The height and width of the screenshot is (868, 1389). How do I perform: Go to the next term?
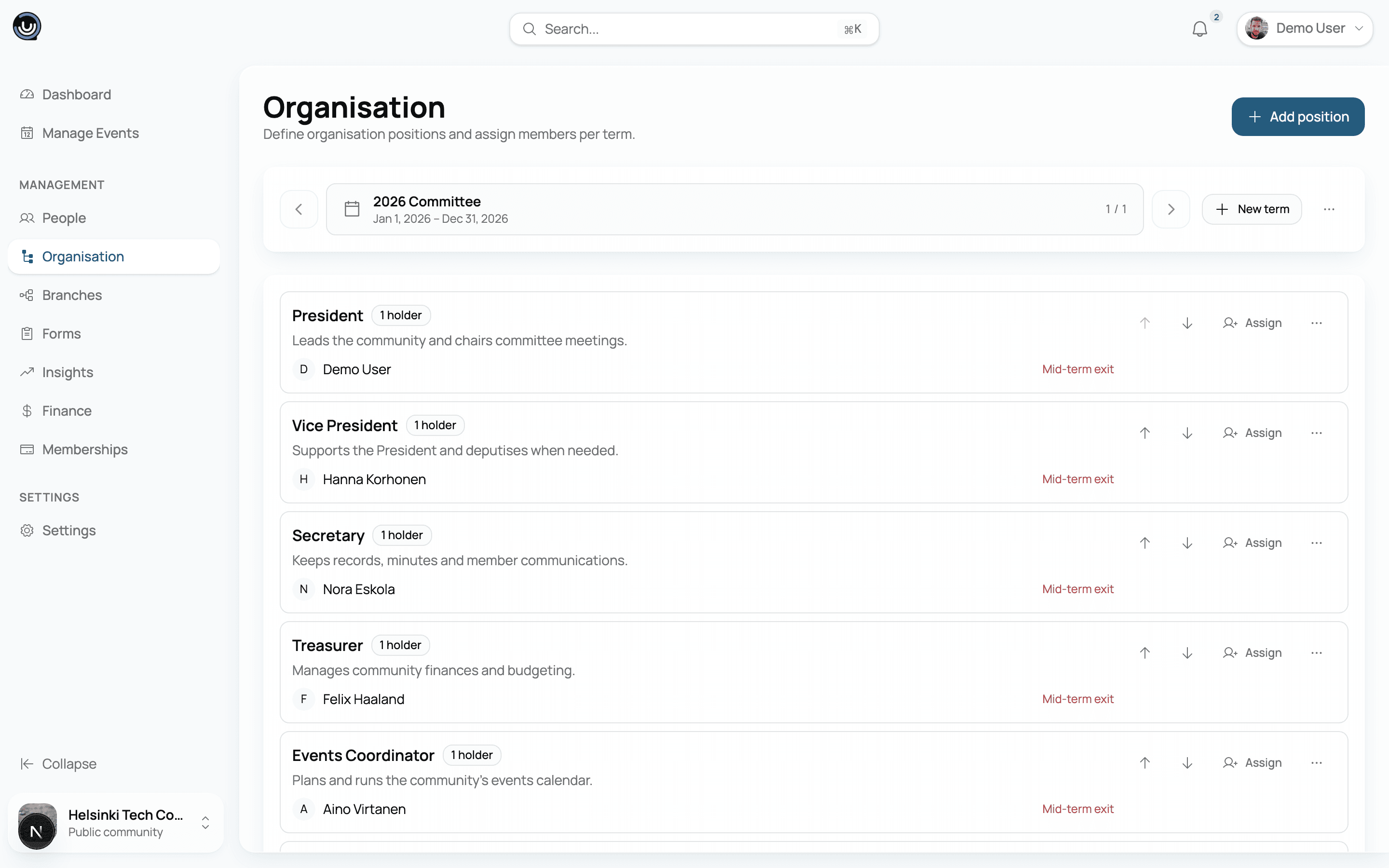1171,210
